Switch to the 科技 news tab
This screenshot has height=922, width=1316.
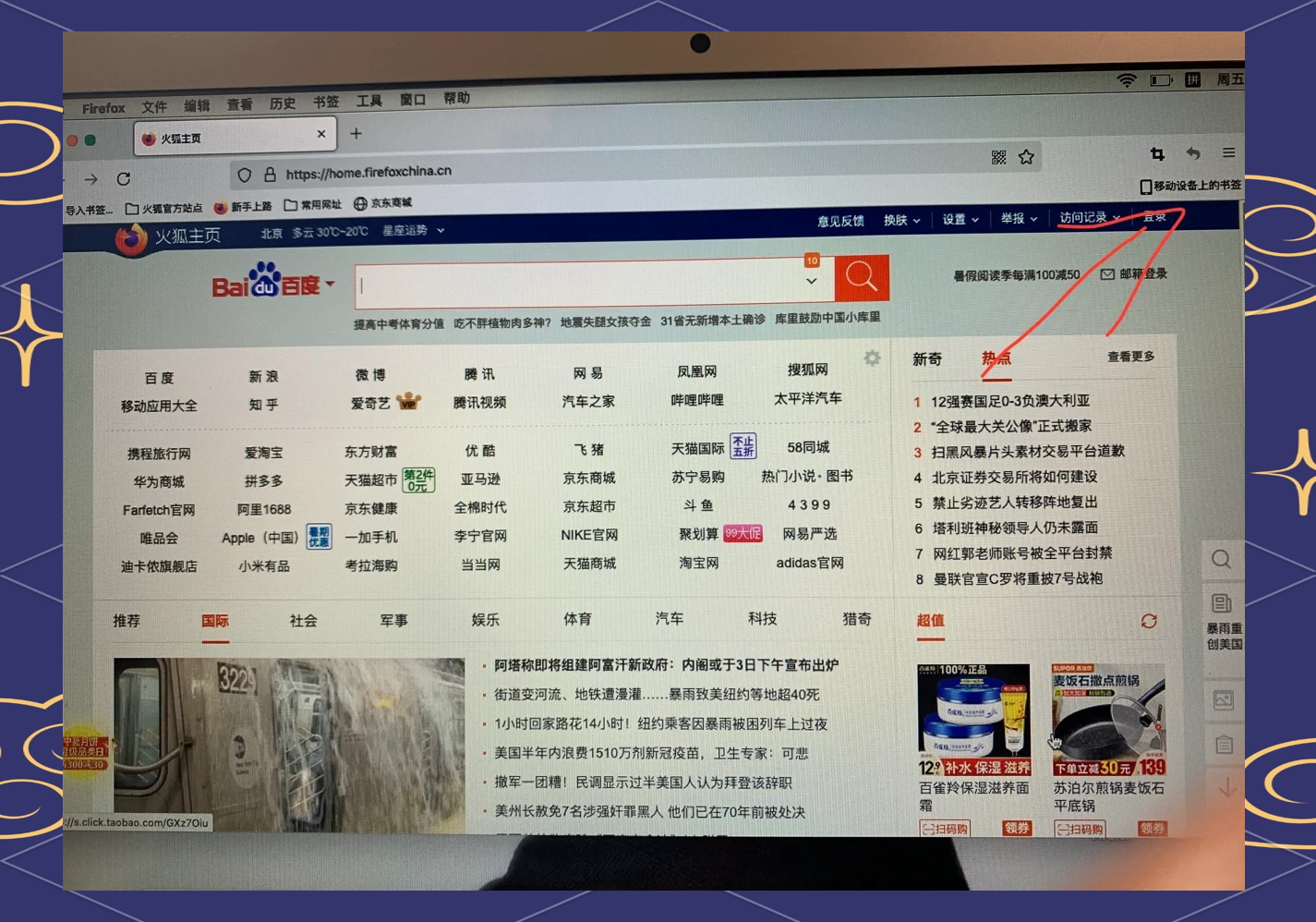[x=763, y=618]
